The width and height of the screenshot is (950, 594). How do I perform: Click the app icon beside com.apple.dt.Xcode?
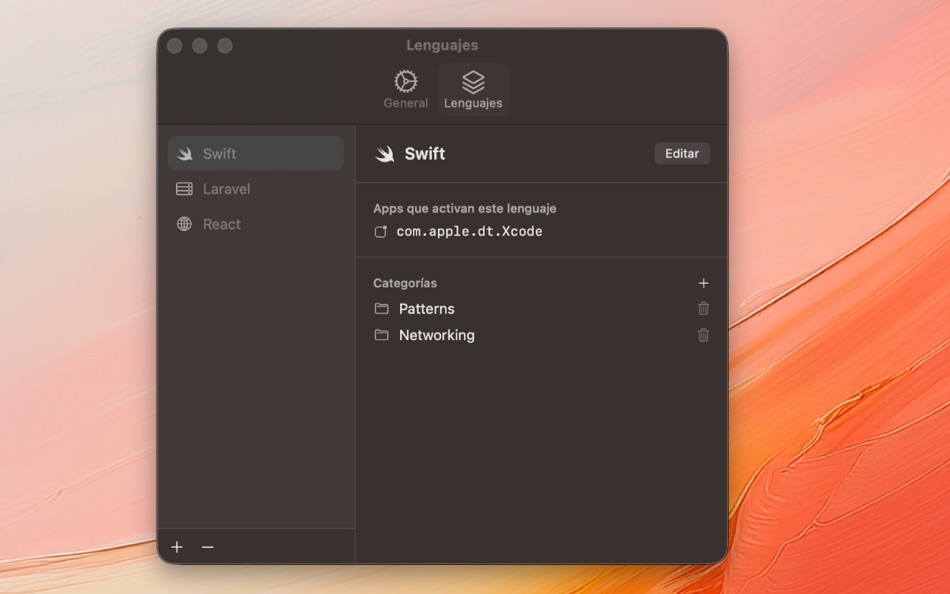coord(383,231)
